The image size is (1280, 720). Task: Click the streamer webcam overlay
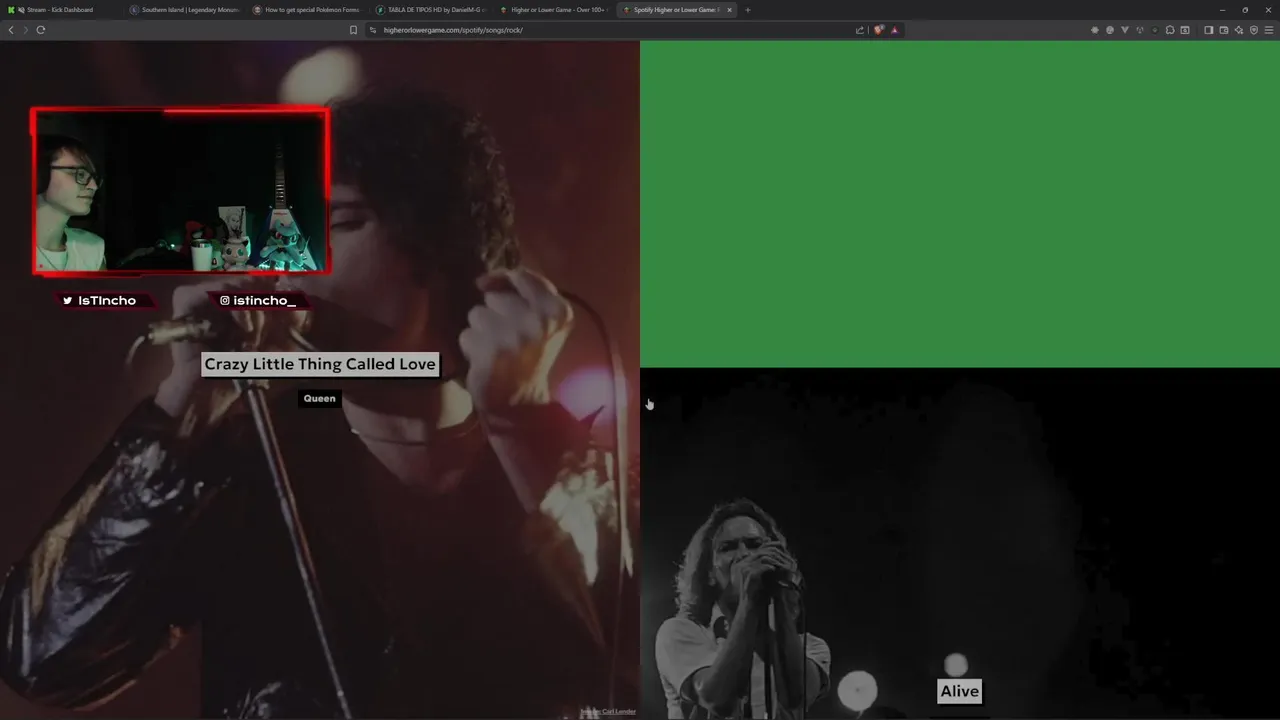180,190
